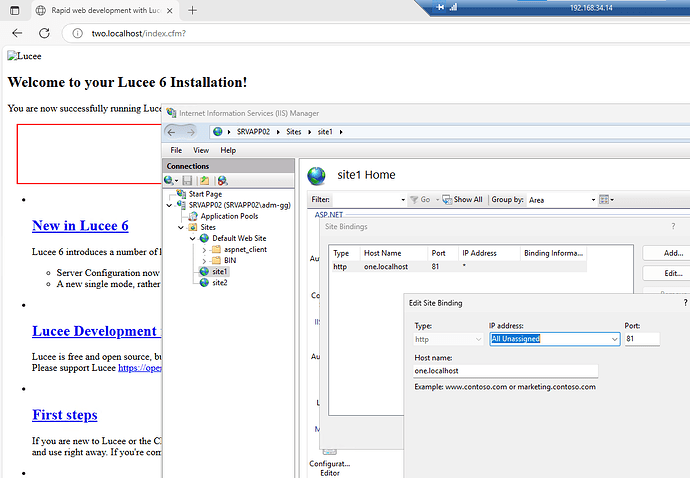The height and width of the screenshot is (478, 690).
Task: Expand the aspnet_client folder node
Action: click(x=204, y=250)
